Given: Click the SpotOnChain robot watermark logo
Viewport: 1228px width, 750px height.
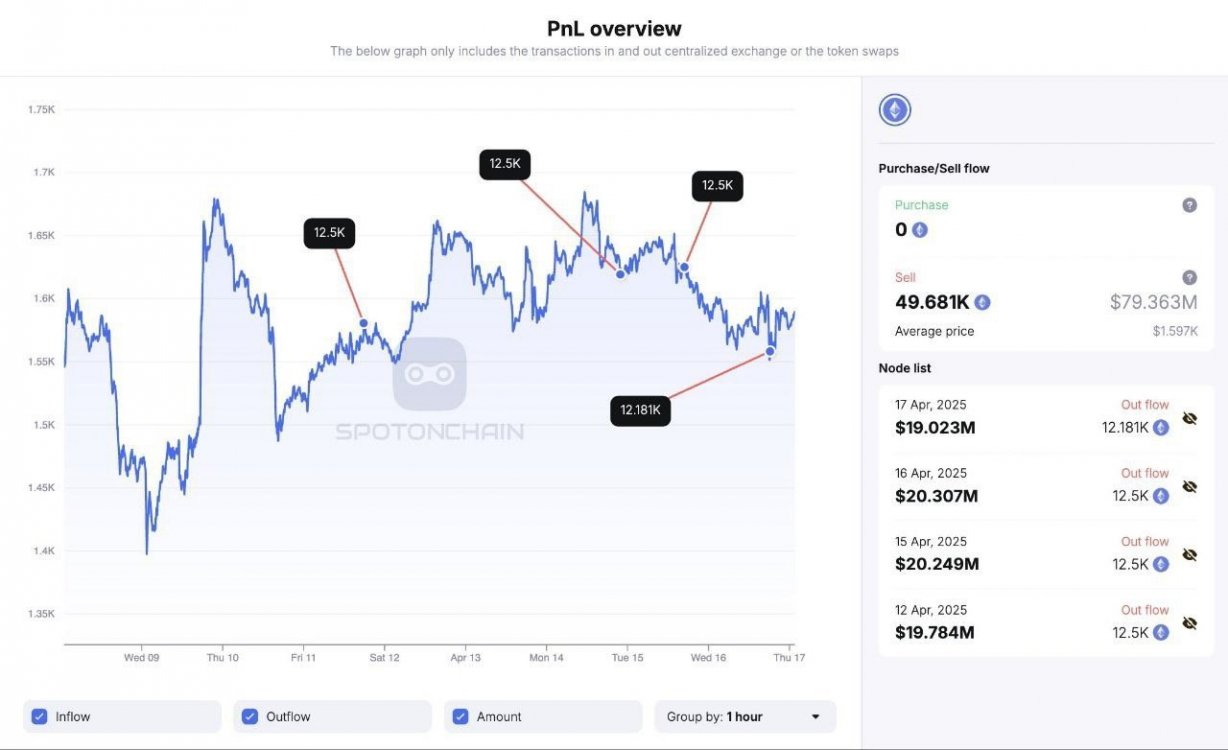Looking at the screenshot, I should pyautogui.click(x=429, y=374).
